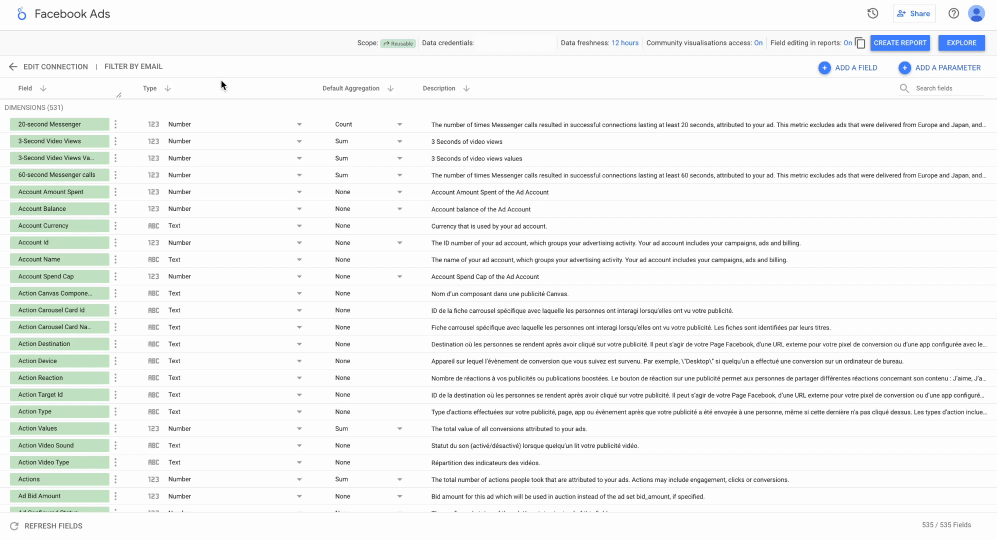Click the plus icon for Add a Field
The image size is (997, 540).
pos(824,67)
